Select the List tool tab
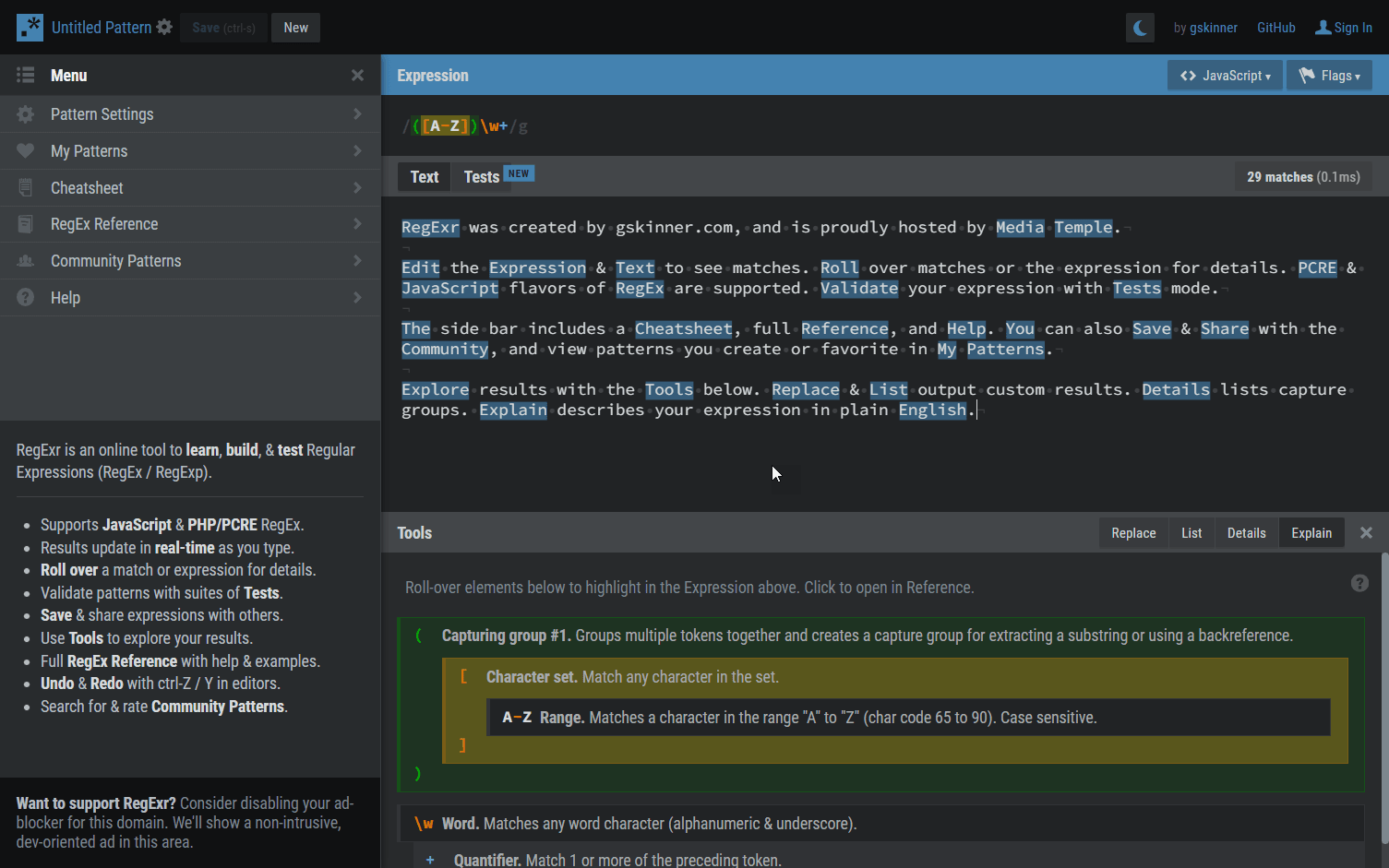This screenshot has height=868, width=1389. coord(1191,533)
